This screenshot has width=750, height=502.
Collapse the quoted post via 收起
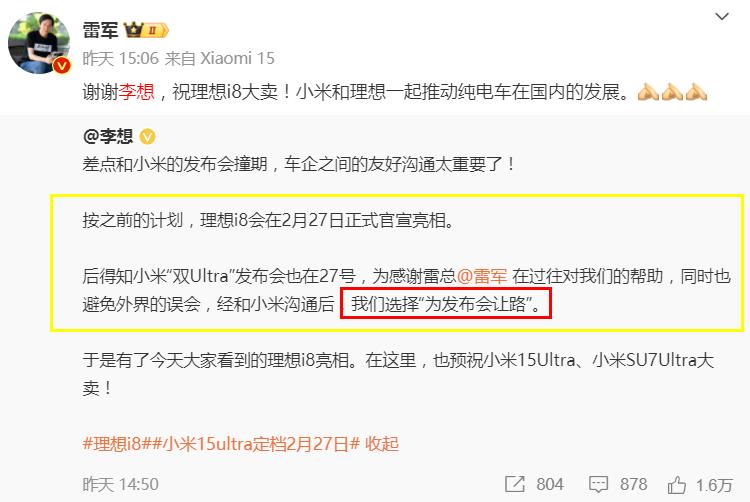point(382,444)
